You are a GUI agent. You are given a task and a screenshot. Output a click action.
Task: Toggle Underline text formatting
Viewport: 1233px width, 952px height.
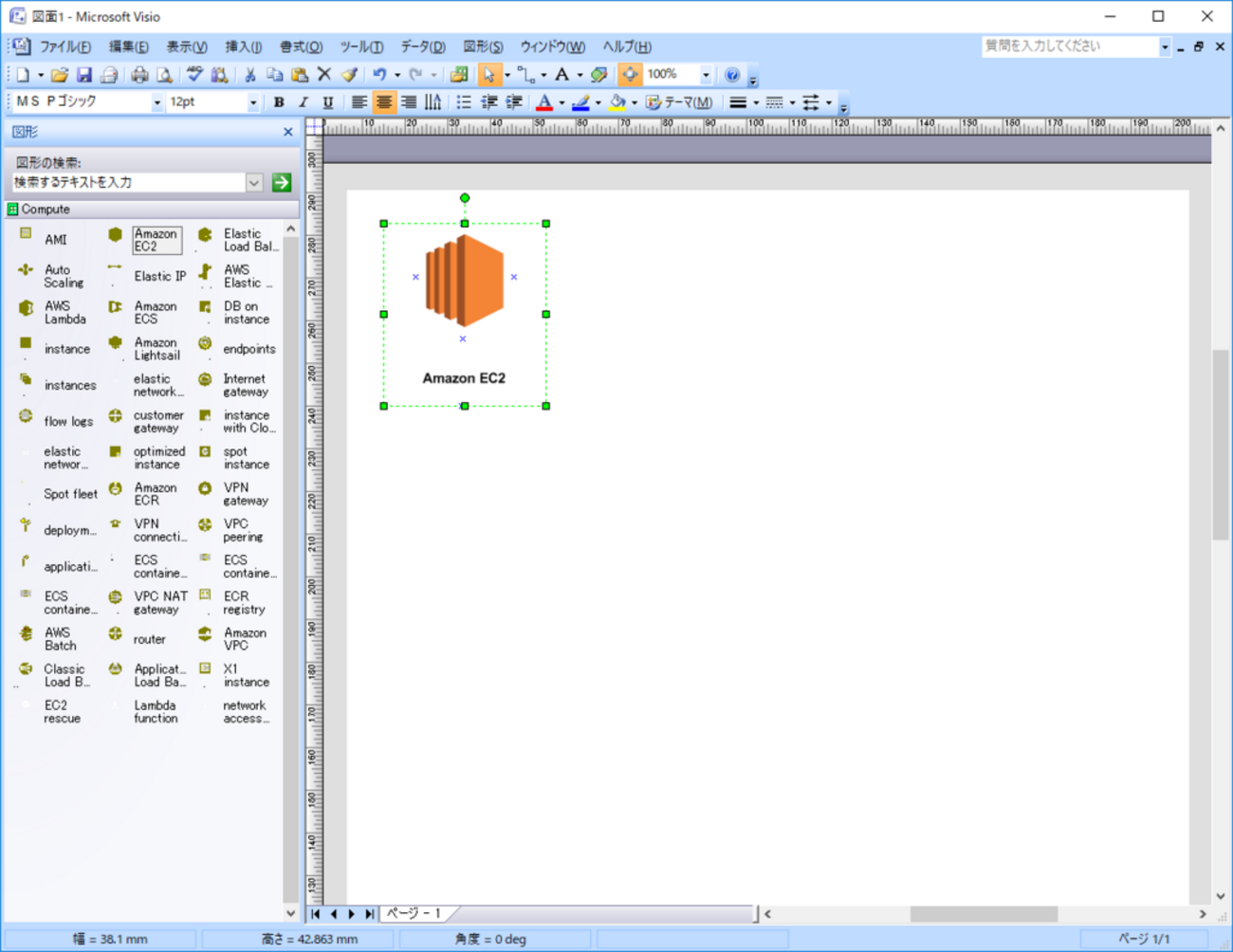[x=328, y=102]
